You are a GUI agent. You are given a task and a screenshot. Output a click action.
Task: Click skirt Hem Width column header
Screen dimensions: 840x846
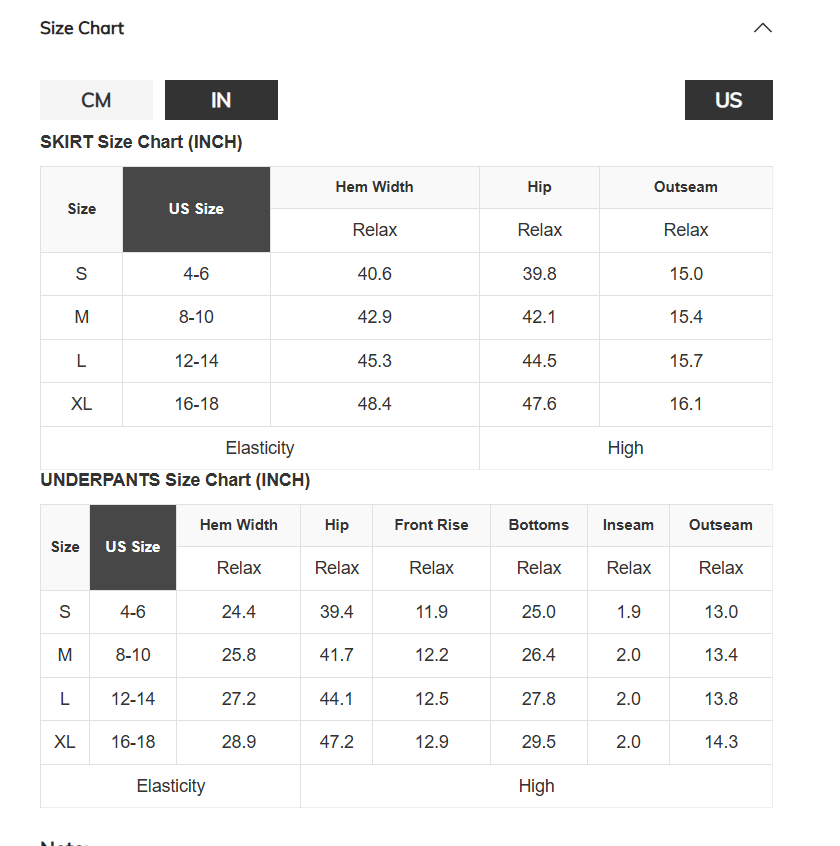374,187
